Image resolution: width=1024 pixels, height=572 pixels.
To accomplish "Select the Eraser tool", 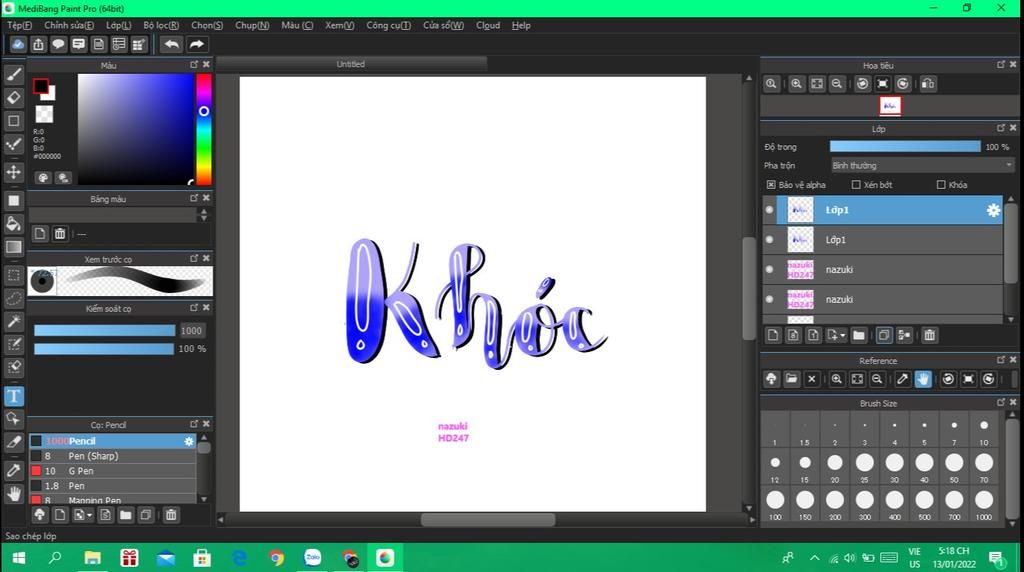I will [14, 98].
